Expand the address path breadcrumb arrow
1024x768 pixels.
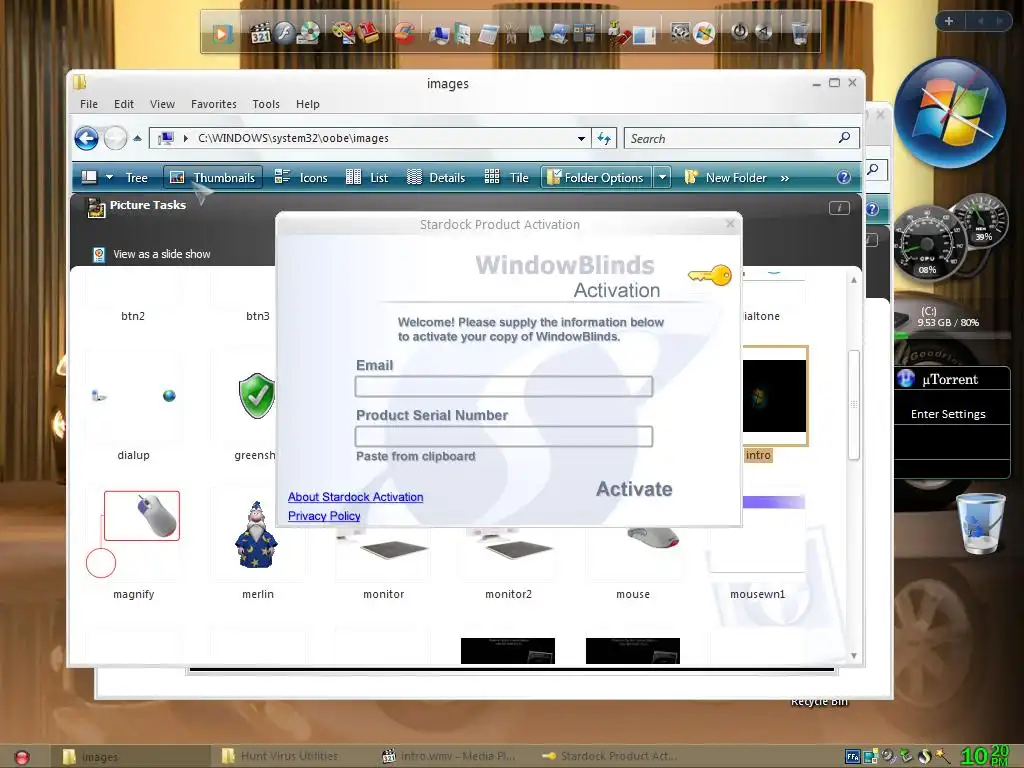coord(185,138)
